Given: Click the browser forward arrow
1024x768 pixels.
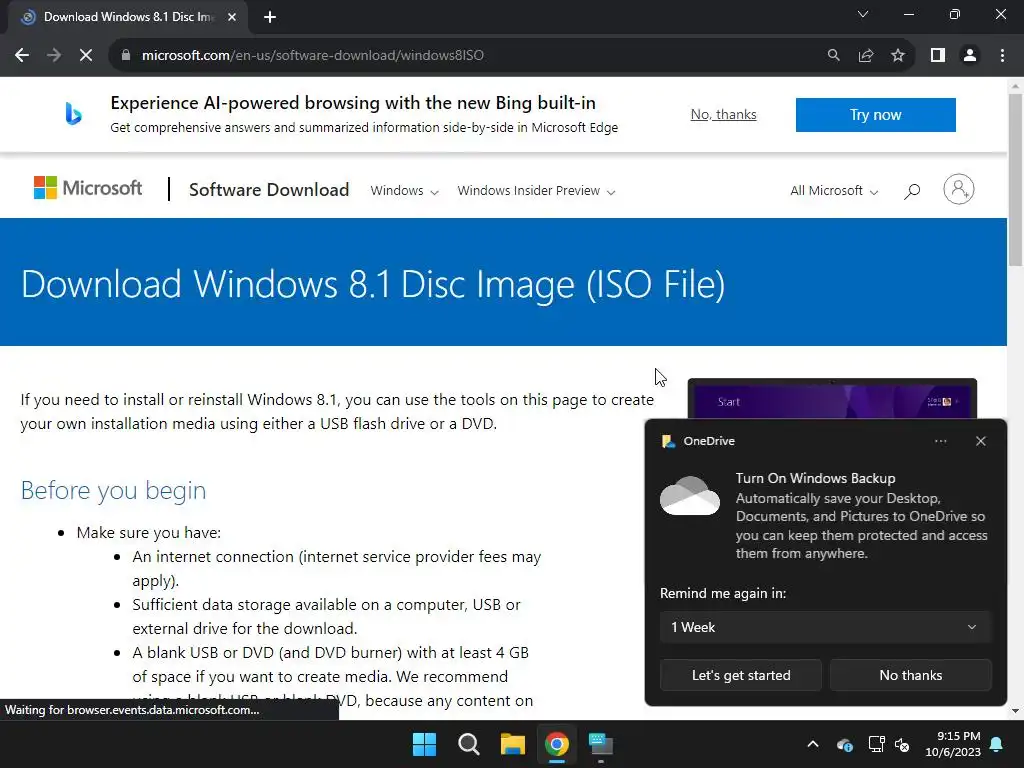Looking at the screenshot, I should pos(54,56).
